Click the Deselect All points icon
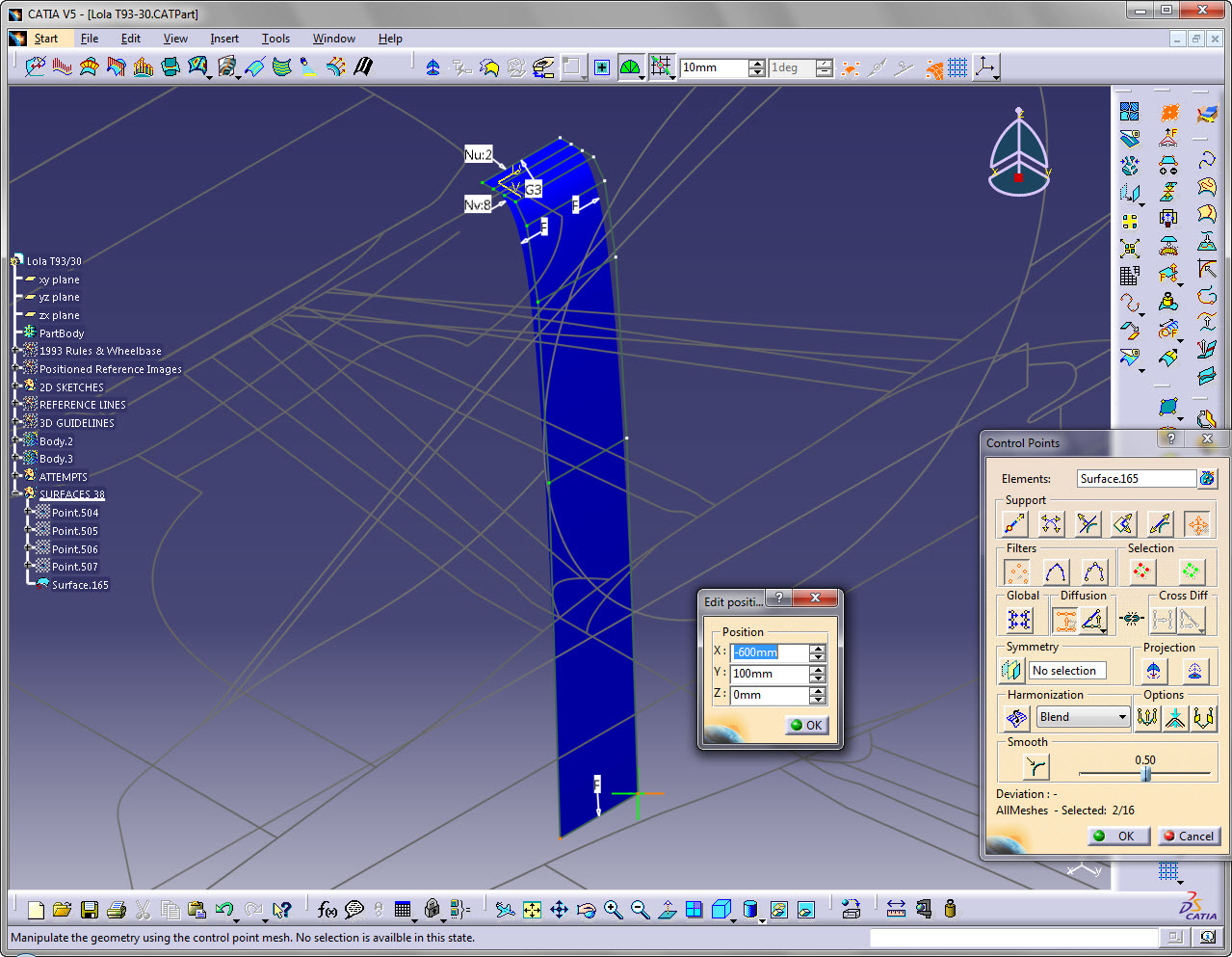 coord(1191,572)
